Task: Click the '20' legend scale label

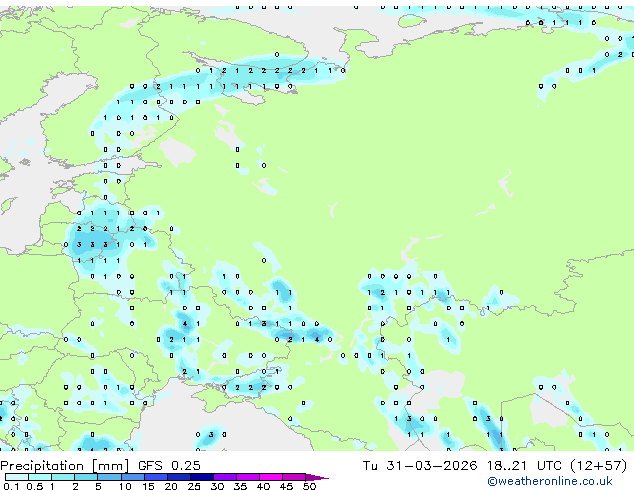Action: coord(171,486)
